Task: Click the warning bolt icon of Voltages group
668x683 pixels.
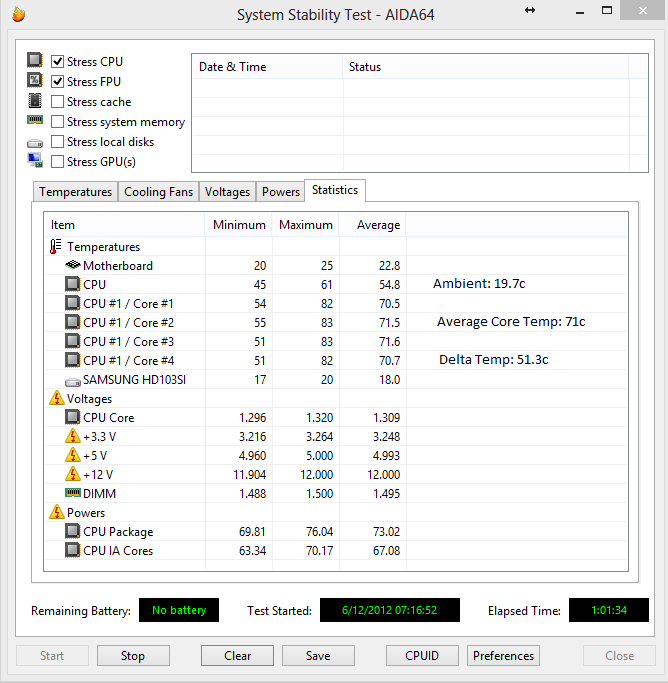Action: (x=57, y=398)
